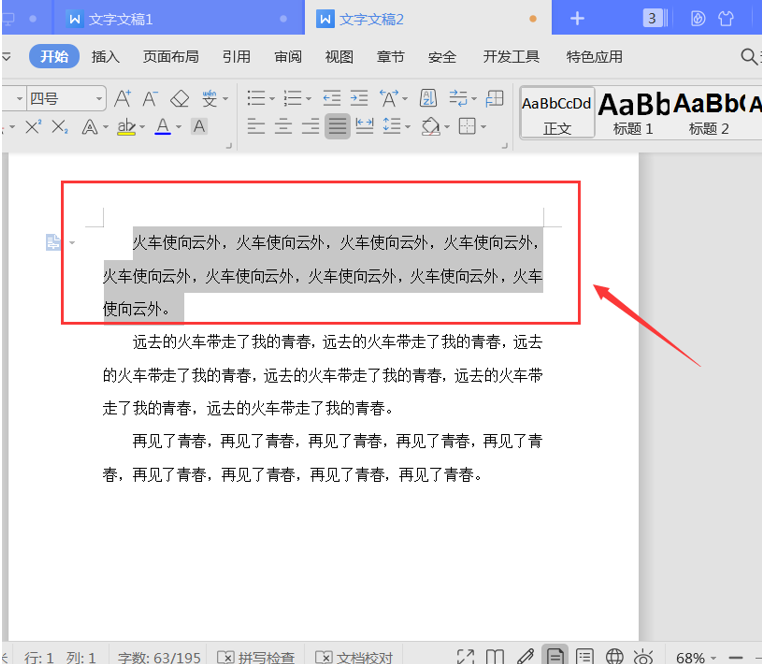Screen dimensions: 762x664
Task: Click paragraph layout icon beside document text
Action: (x=53, y=242)
